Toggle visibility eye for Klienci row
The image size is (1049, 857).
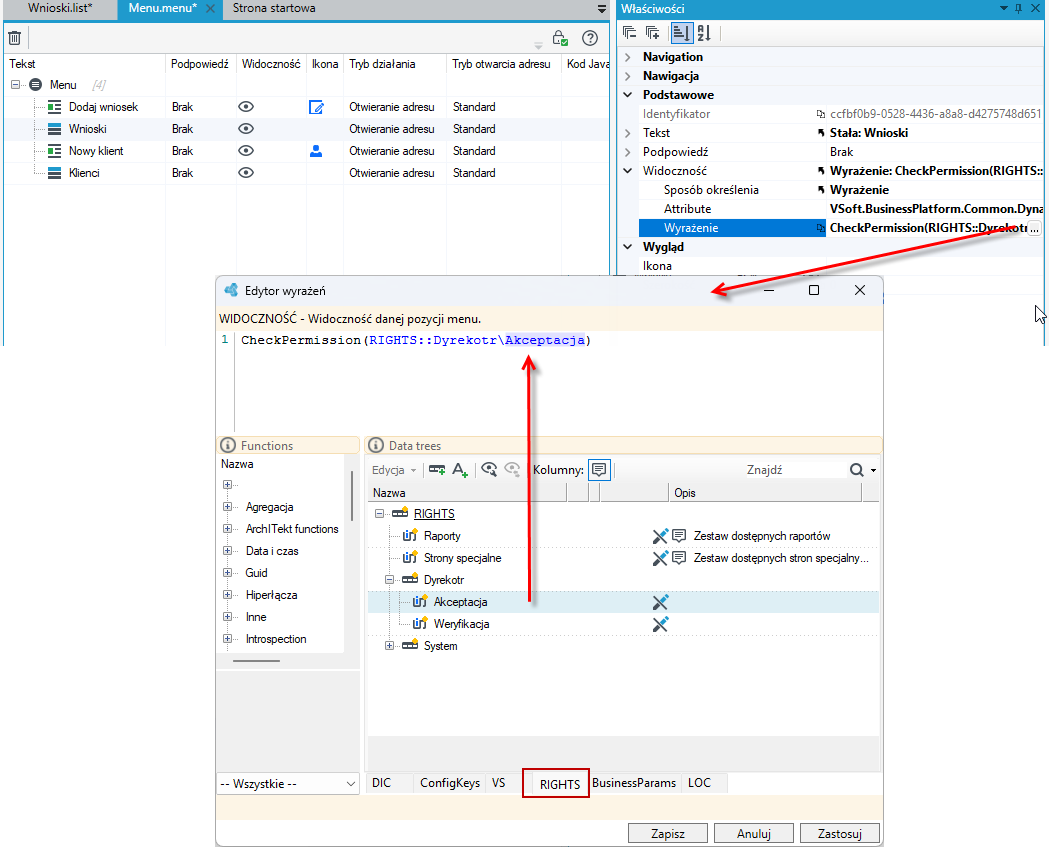[x=246, y=173]
